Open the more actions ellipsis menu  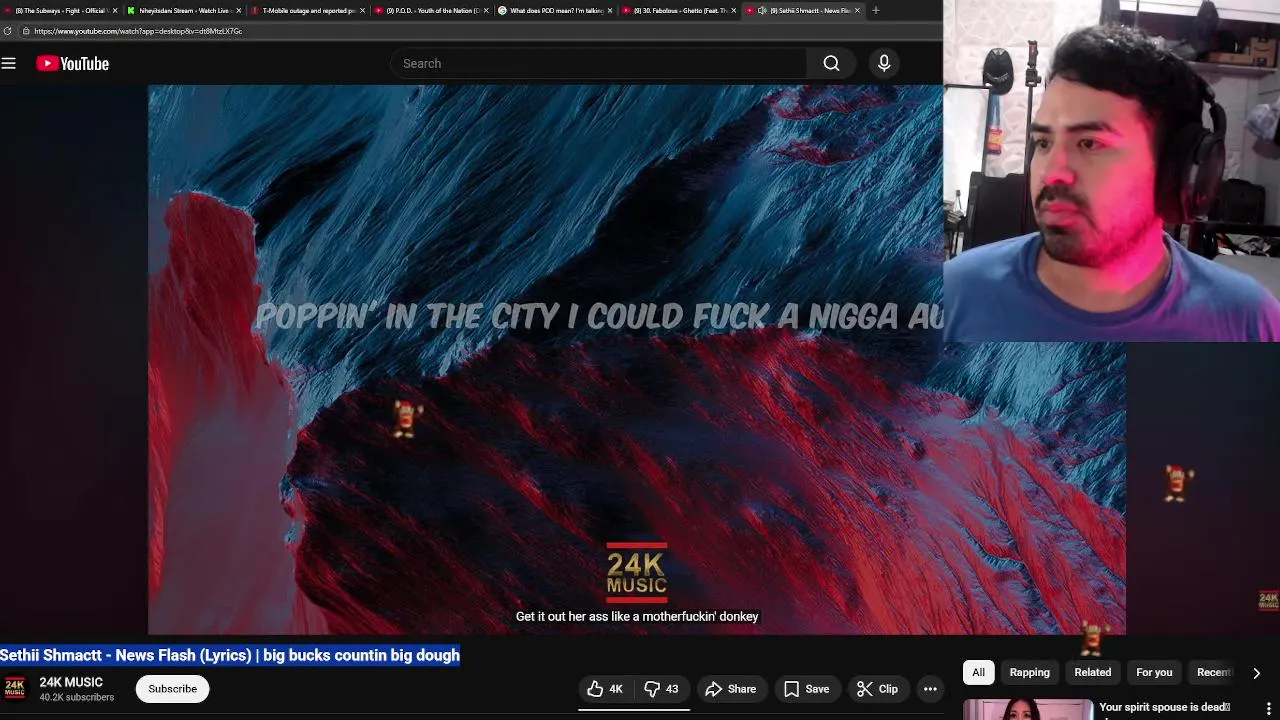pos(930,689)
